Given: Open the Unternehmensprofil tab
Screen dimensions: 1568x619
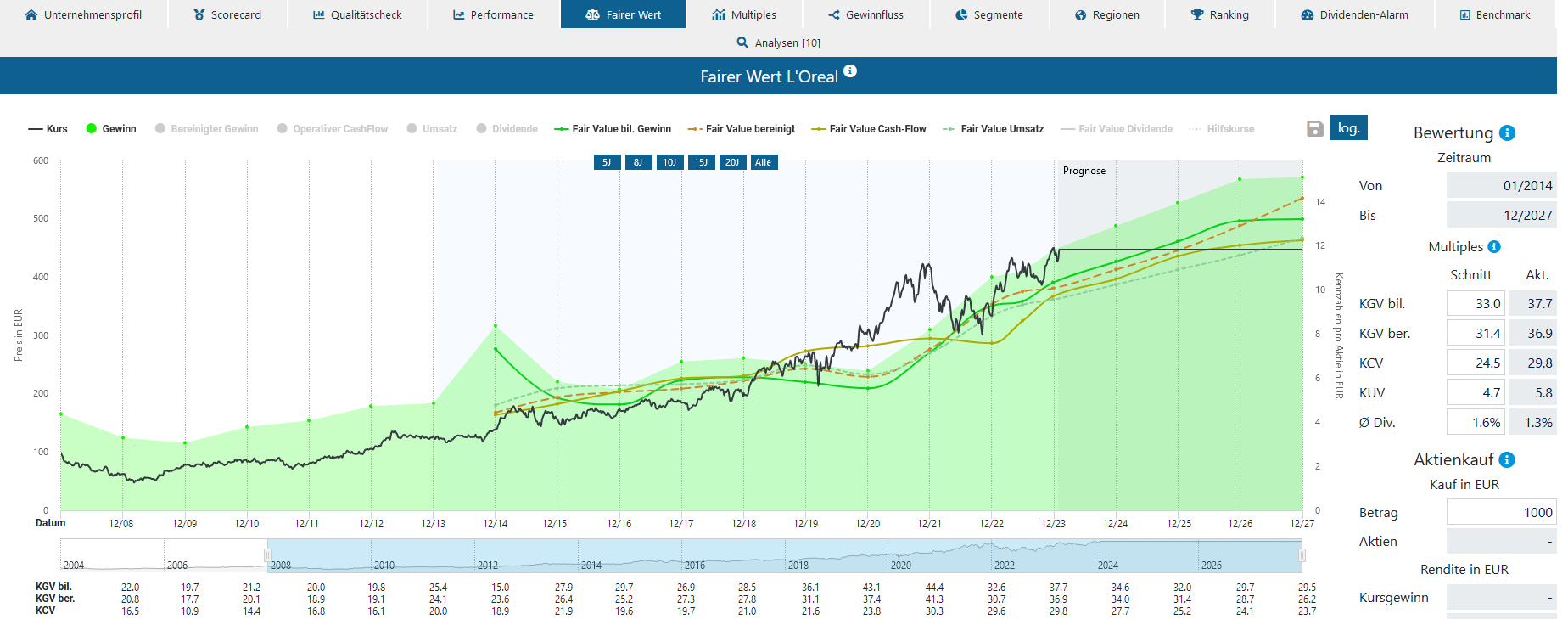Looking at the screenshot, I should pyautogui.click(x=83, y=14).
